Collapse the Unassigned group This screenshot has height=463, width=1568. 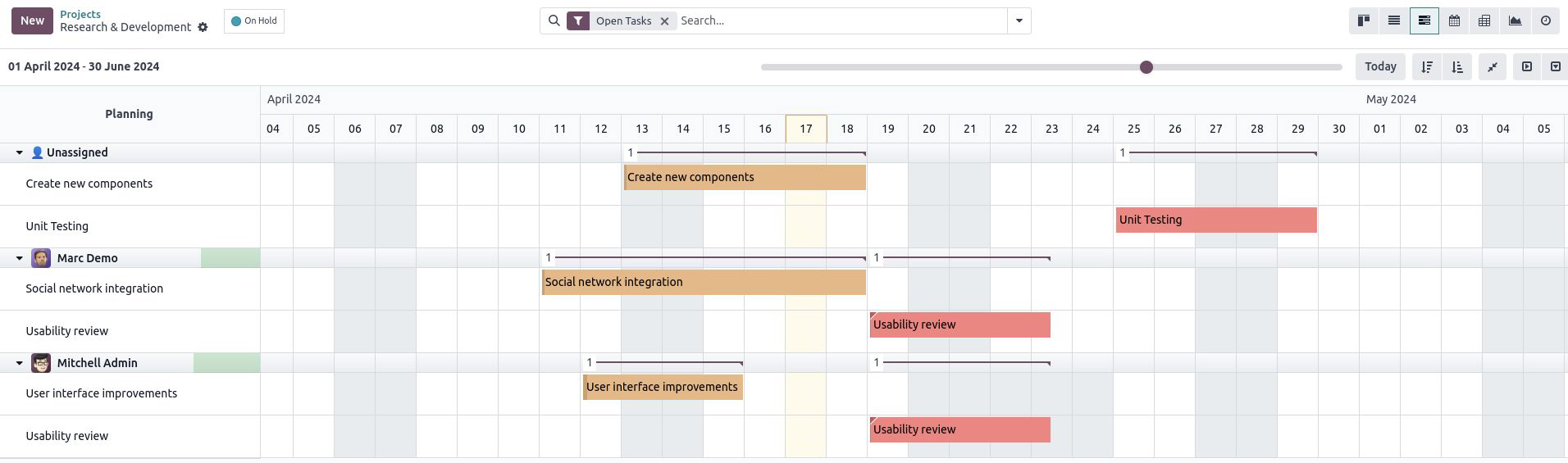[19, 152]
